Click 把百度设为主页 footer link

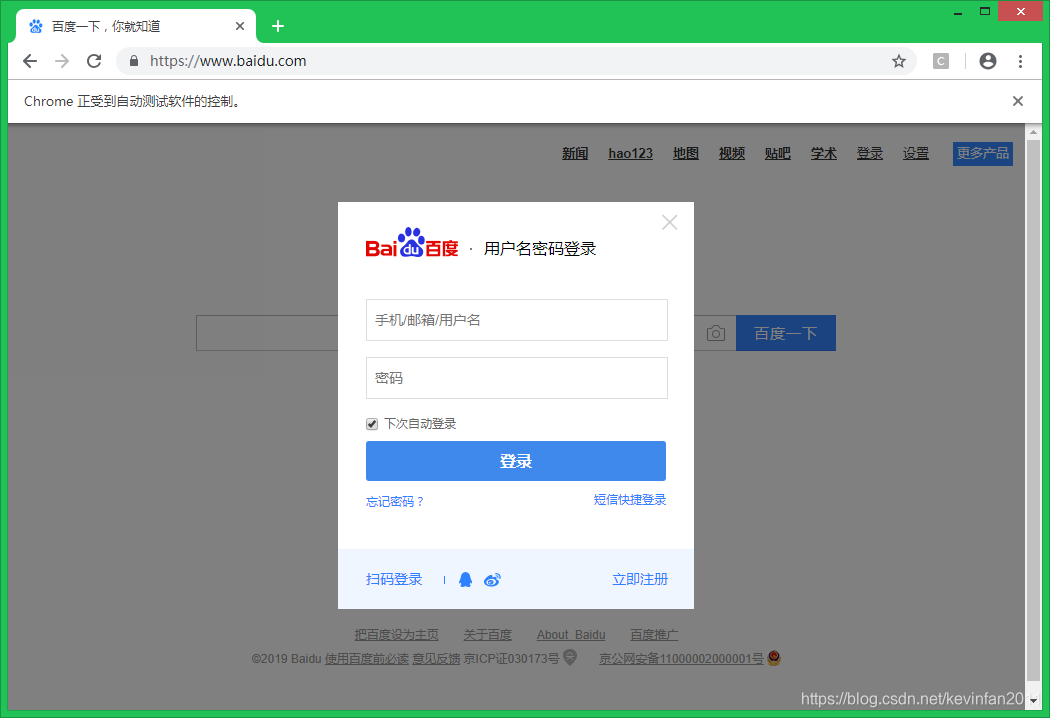point(396,634)
